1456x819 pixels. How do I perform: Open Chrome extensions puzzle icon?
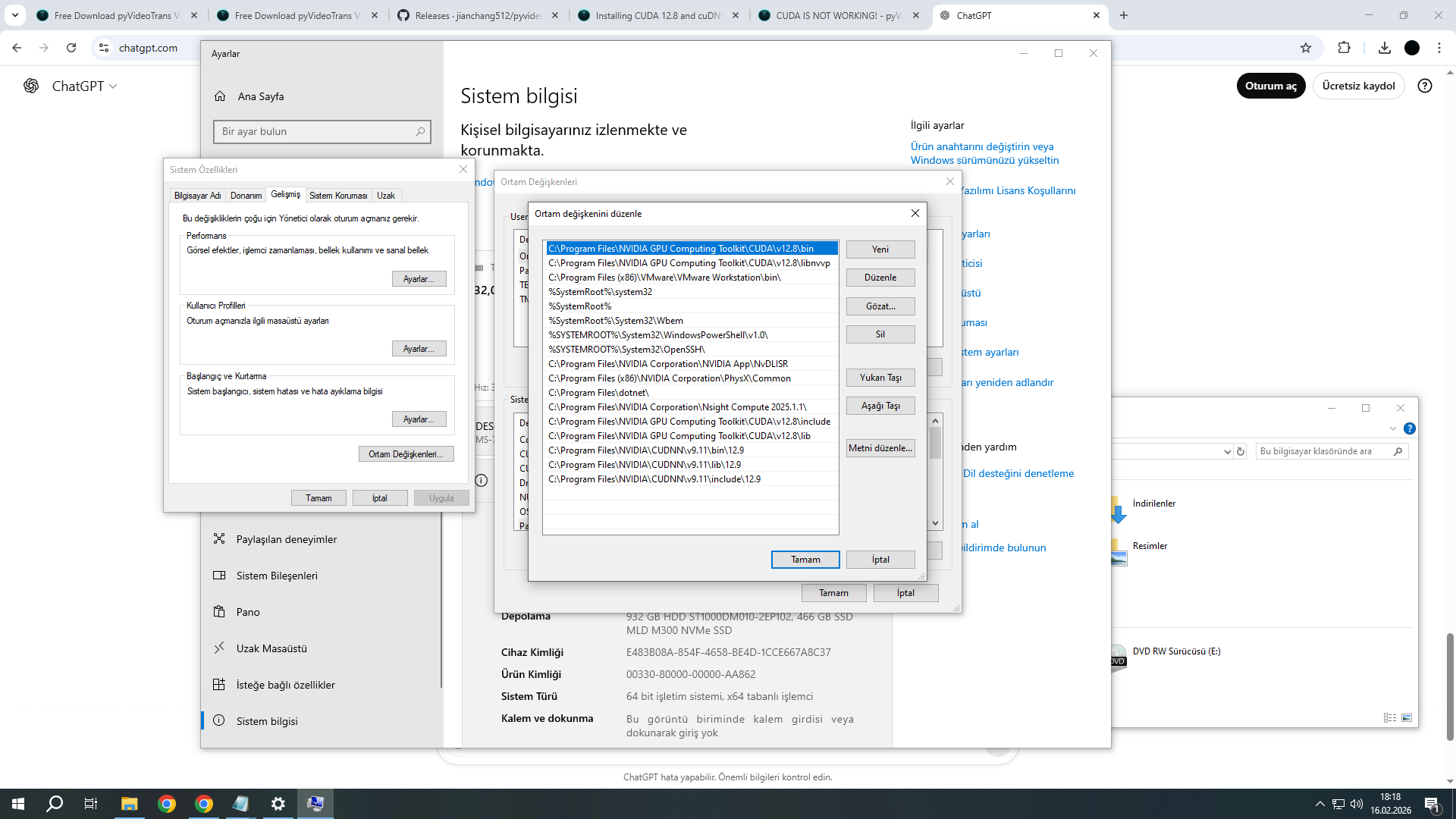tap(1344, 48)
